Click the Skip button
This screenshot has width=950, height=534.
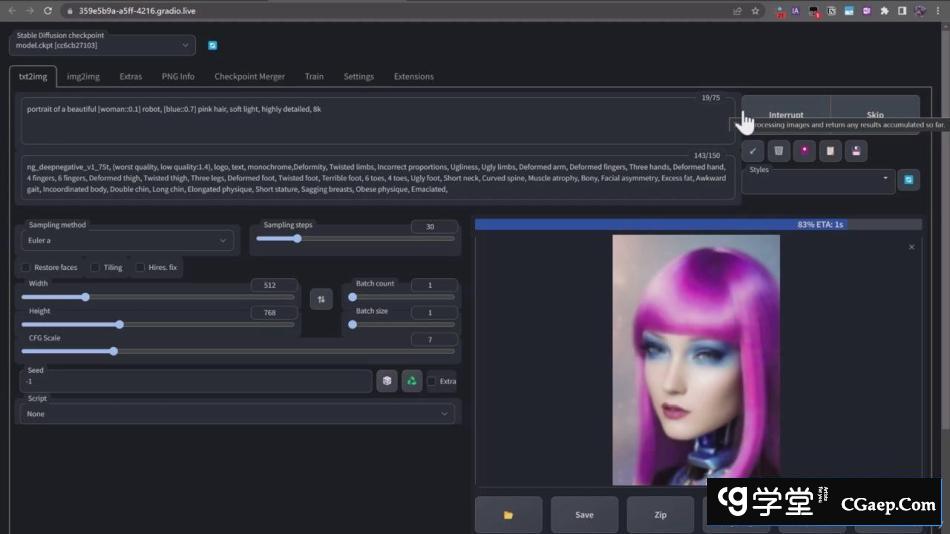[x=874, y=113]
